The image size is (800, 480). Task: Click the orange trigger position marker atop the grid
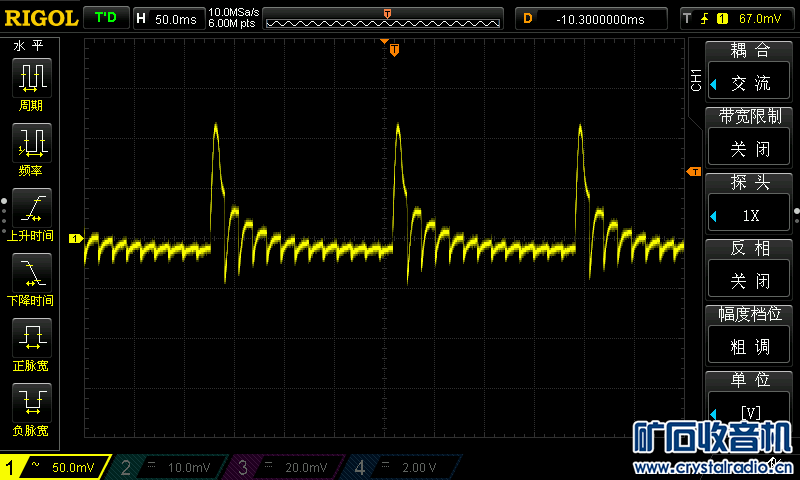394,50
